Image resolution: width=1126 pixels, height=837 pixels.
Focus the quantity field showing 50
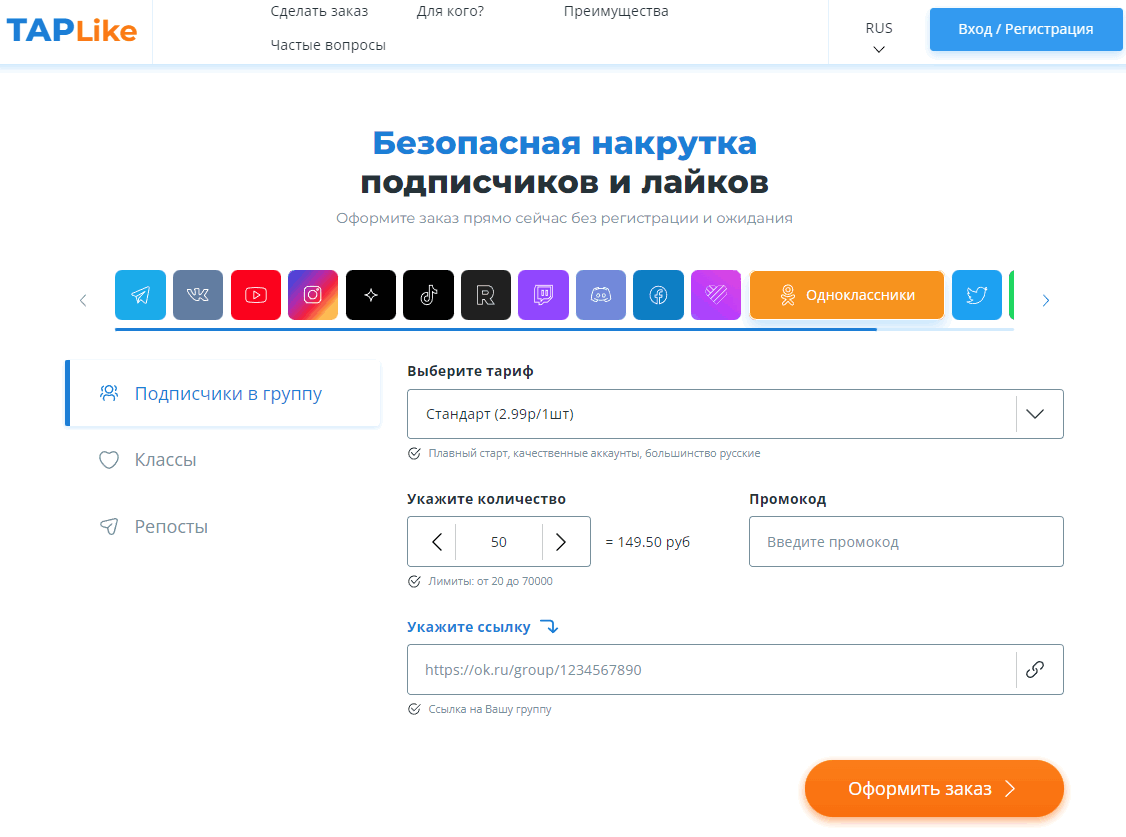pyautogui.click(x=499, y=542)
